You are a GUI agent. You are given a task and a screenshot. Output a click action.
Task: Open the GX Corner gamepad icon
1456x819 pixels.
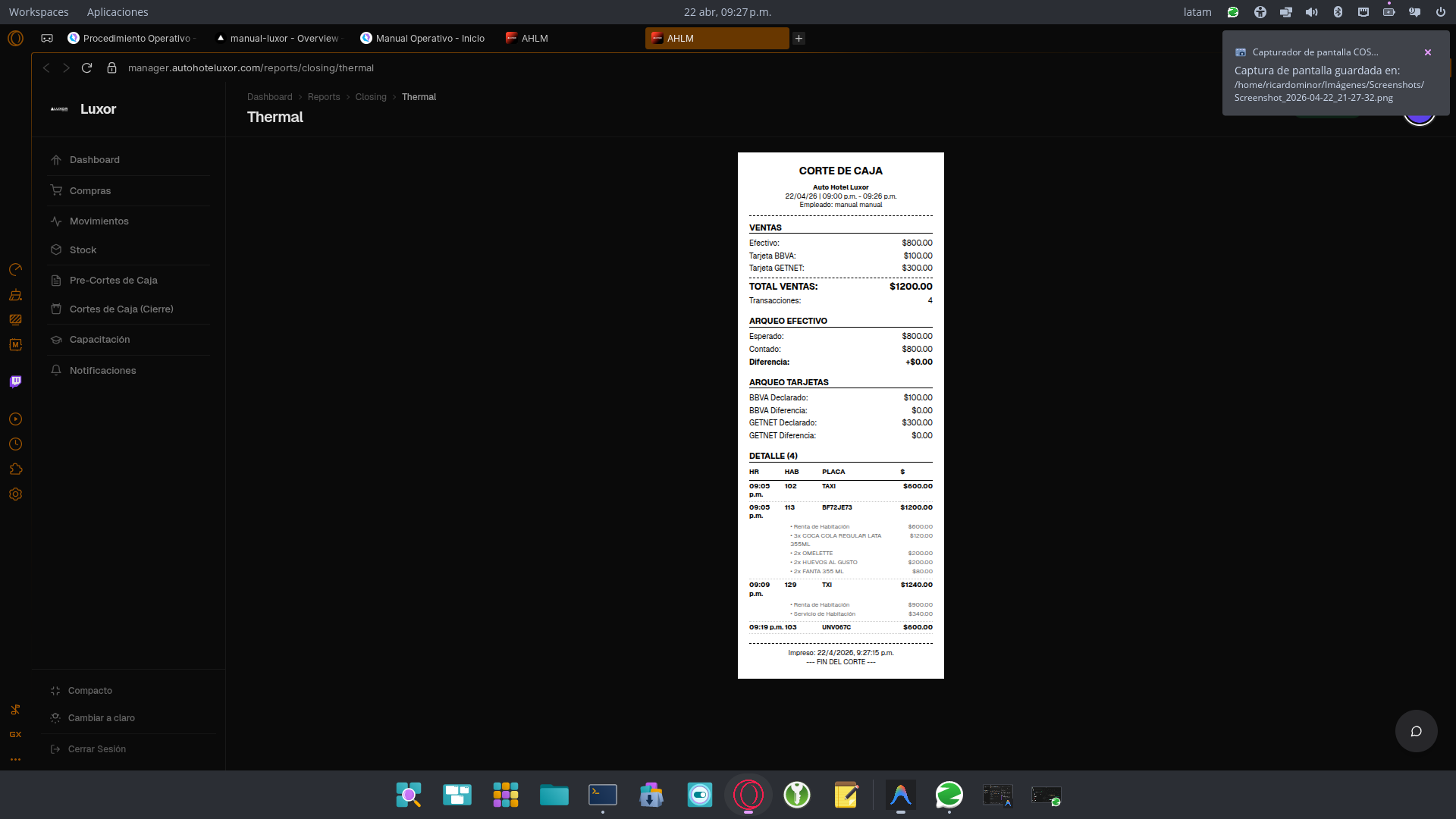(x=47, y=38)
